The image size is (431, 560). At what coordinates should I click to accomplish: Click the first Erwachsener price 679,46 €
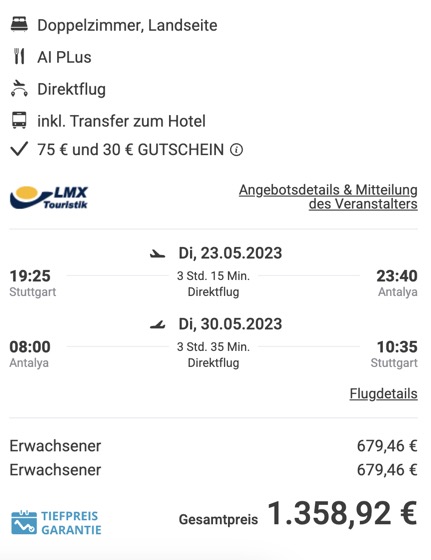coord(387,446)
